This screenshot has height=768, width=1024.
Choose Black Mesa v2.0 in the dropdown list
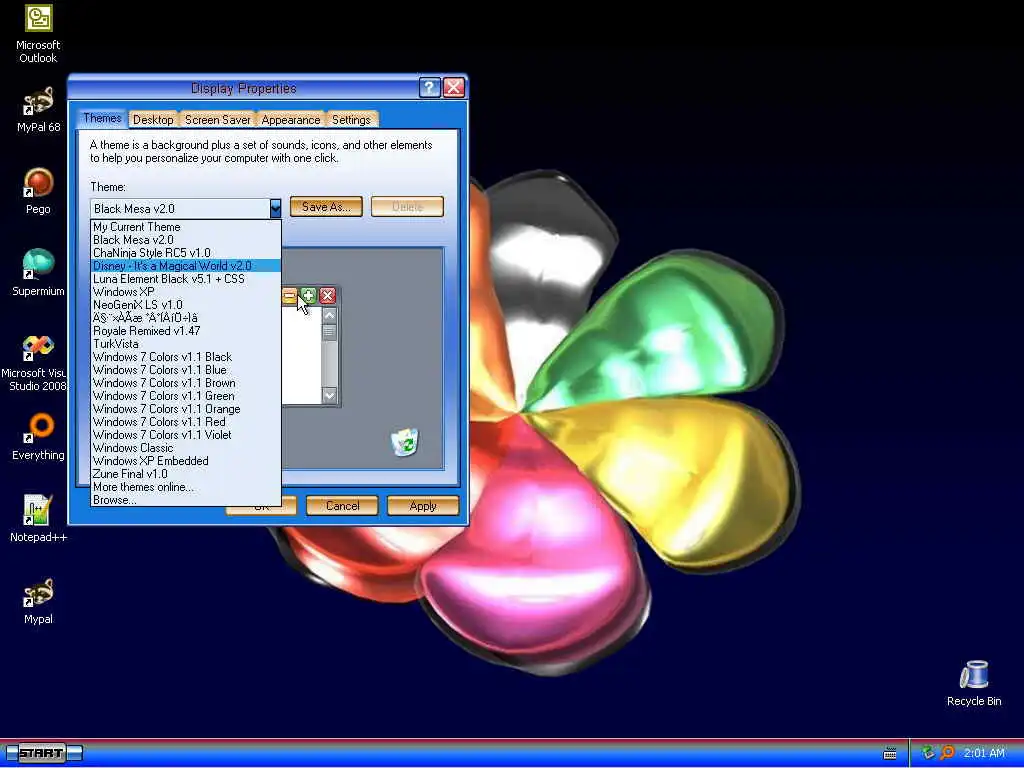click(185, 240)
